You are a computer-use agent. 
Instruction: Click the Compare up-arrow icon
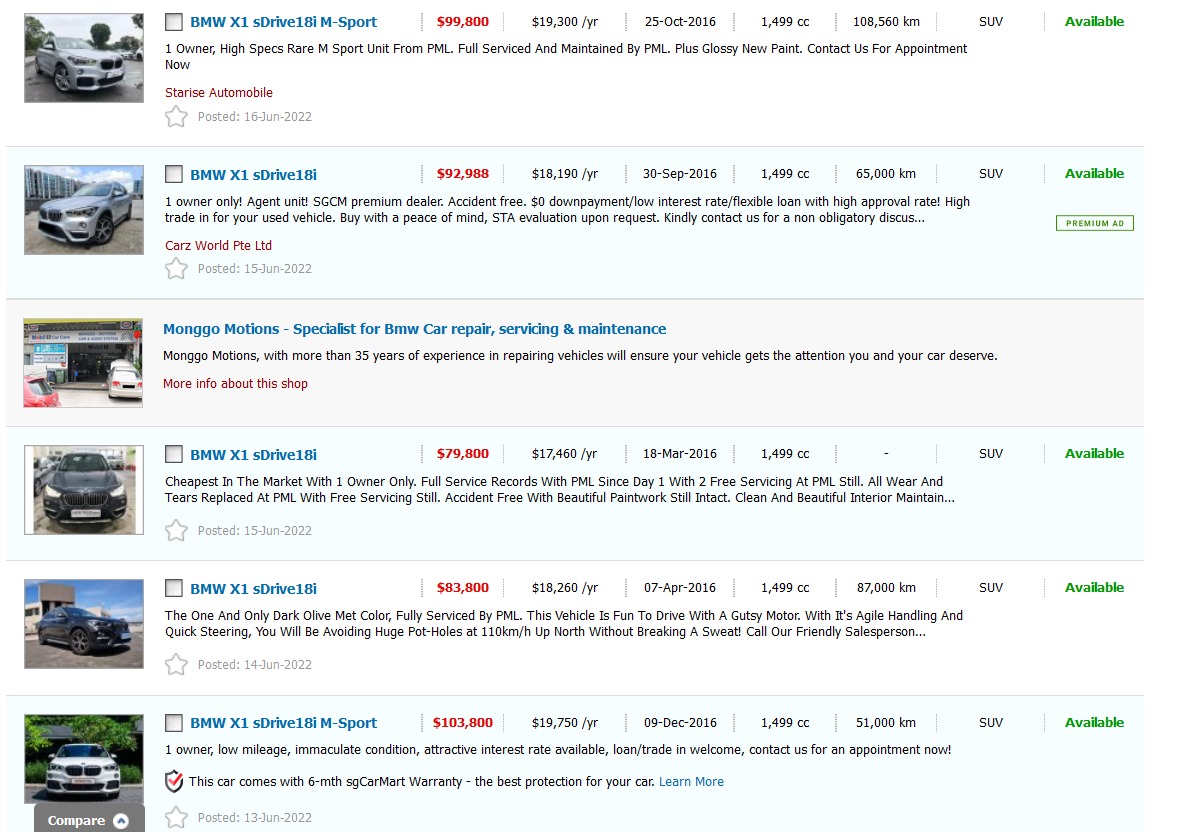(x=121, y=821)
